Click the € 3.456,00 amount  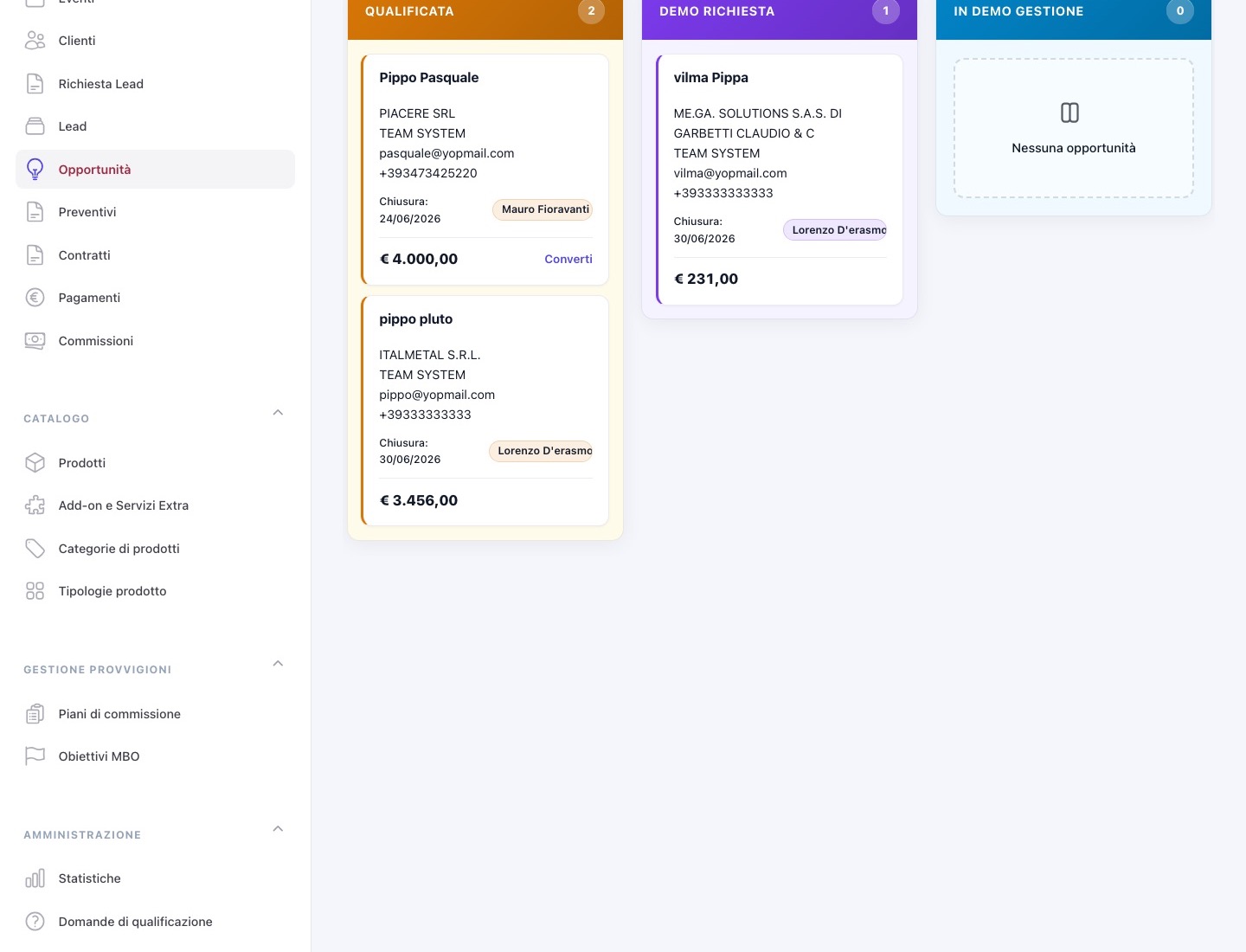coord(419,500)
